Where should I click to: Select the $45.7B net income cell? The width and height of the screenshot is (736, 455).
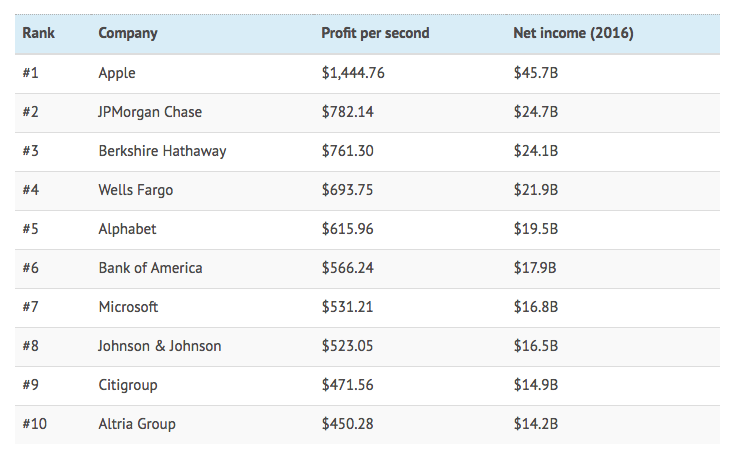click(x=536, y=73)
